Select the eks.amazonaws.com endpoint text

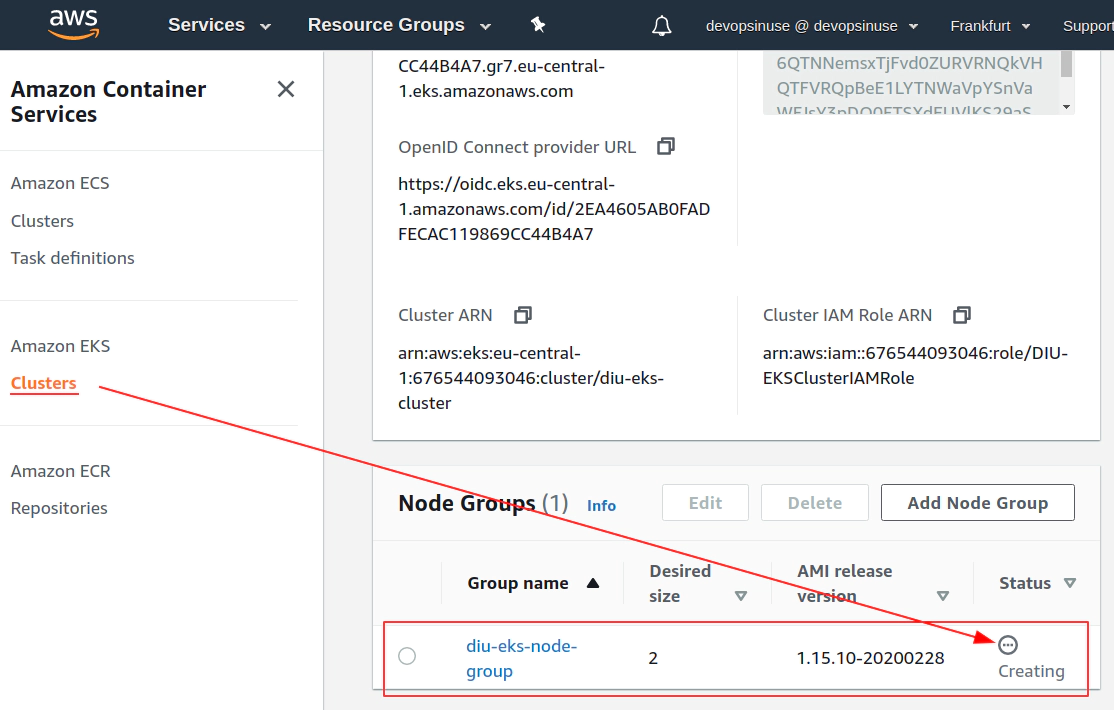tap(502, 79)
